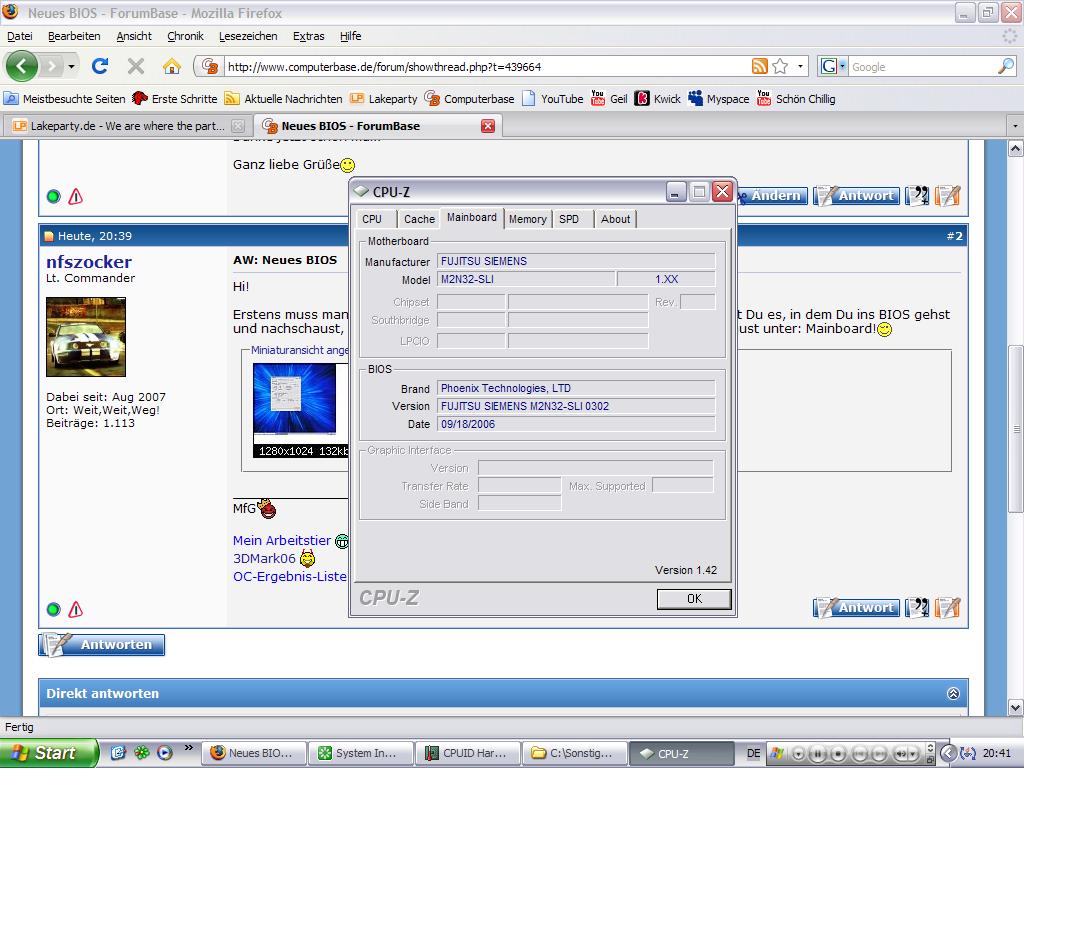Image resolution: width=1082 pixels, height=935 pixels.
Task: Click nfszocker's car avatar image
Action: pyautogui.click(x=86, y=337)
